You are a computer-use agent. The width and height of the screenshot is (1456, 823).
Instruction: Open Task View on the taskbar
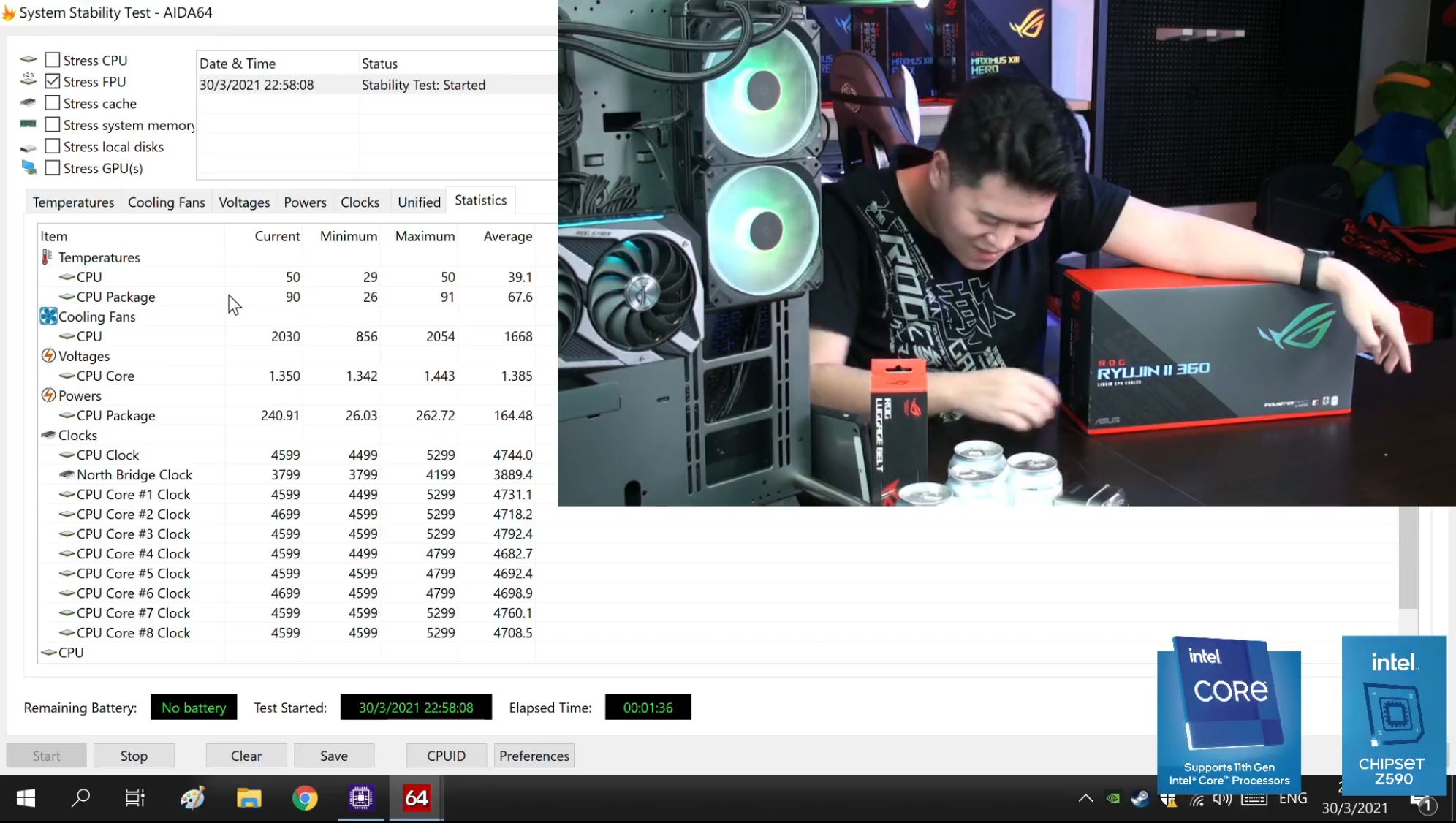point(135,798)
